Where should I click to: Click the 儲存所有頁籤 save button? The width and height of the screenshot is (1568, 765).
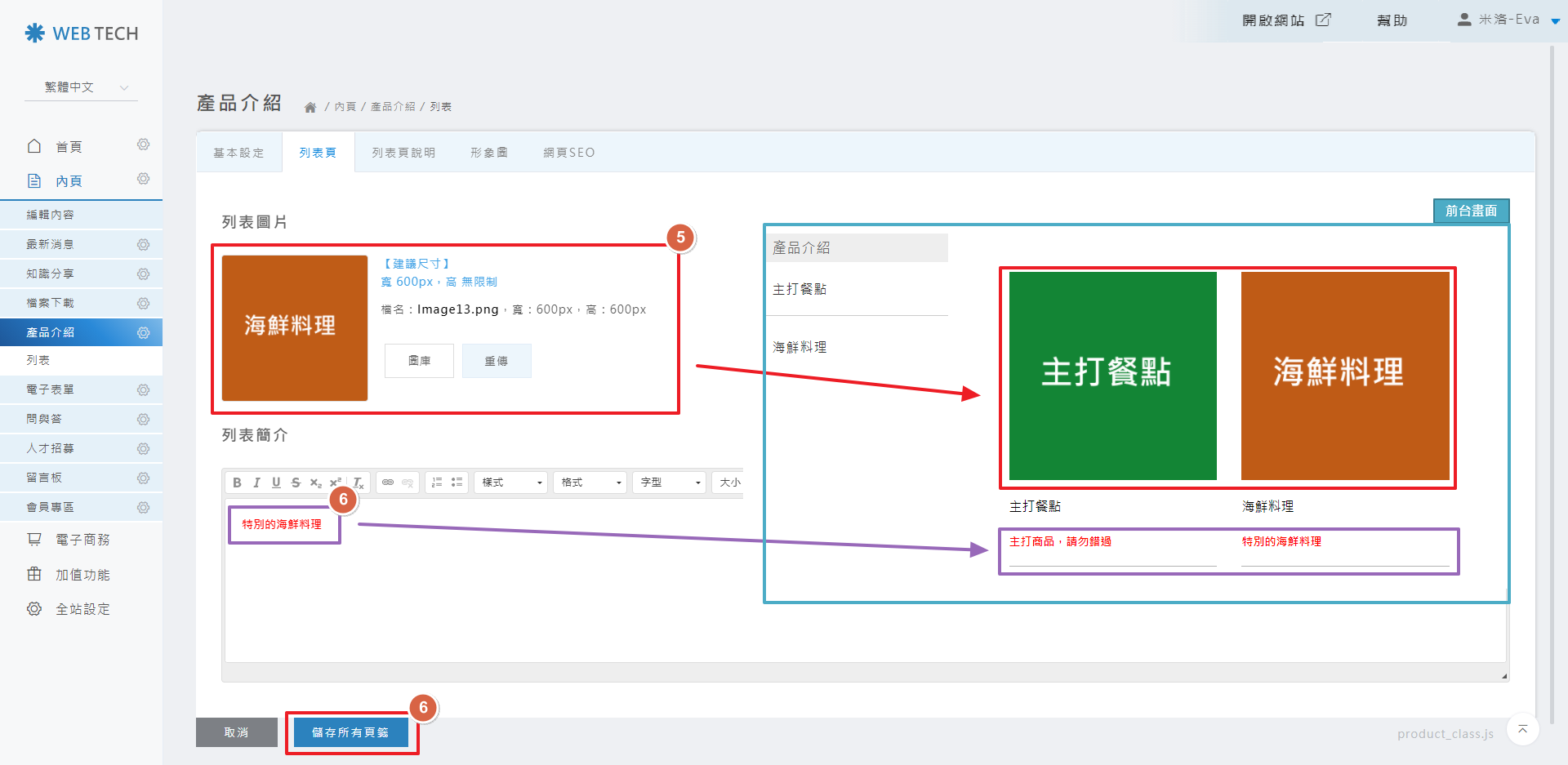[x=351, y=732]
